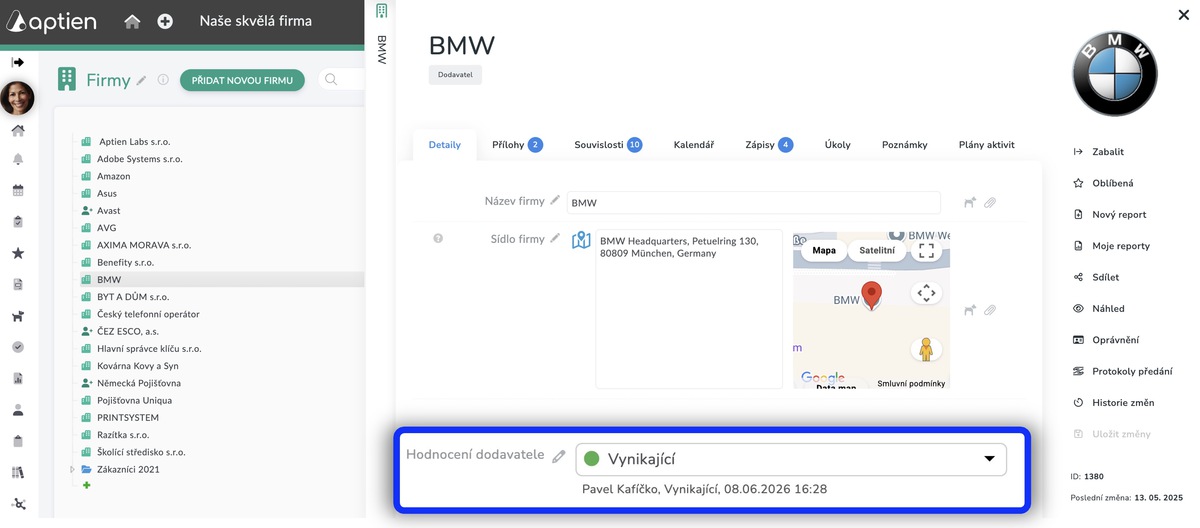Viewport: 1200px width, 528px height.
Task: Click Street View pegman on map
Action: click(926, 348)
